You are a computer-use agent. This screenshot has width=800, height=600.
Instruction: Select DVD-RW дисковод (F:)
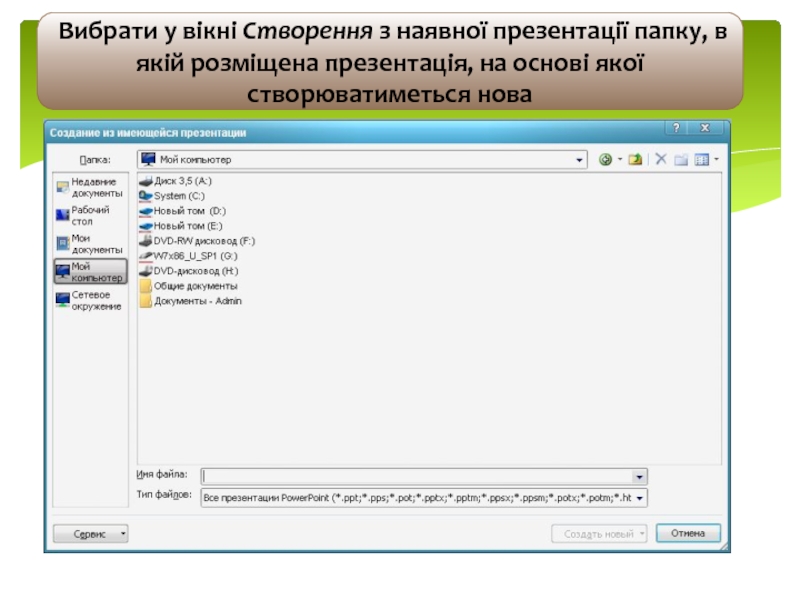(197, 241)
